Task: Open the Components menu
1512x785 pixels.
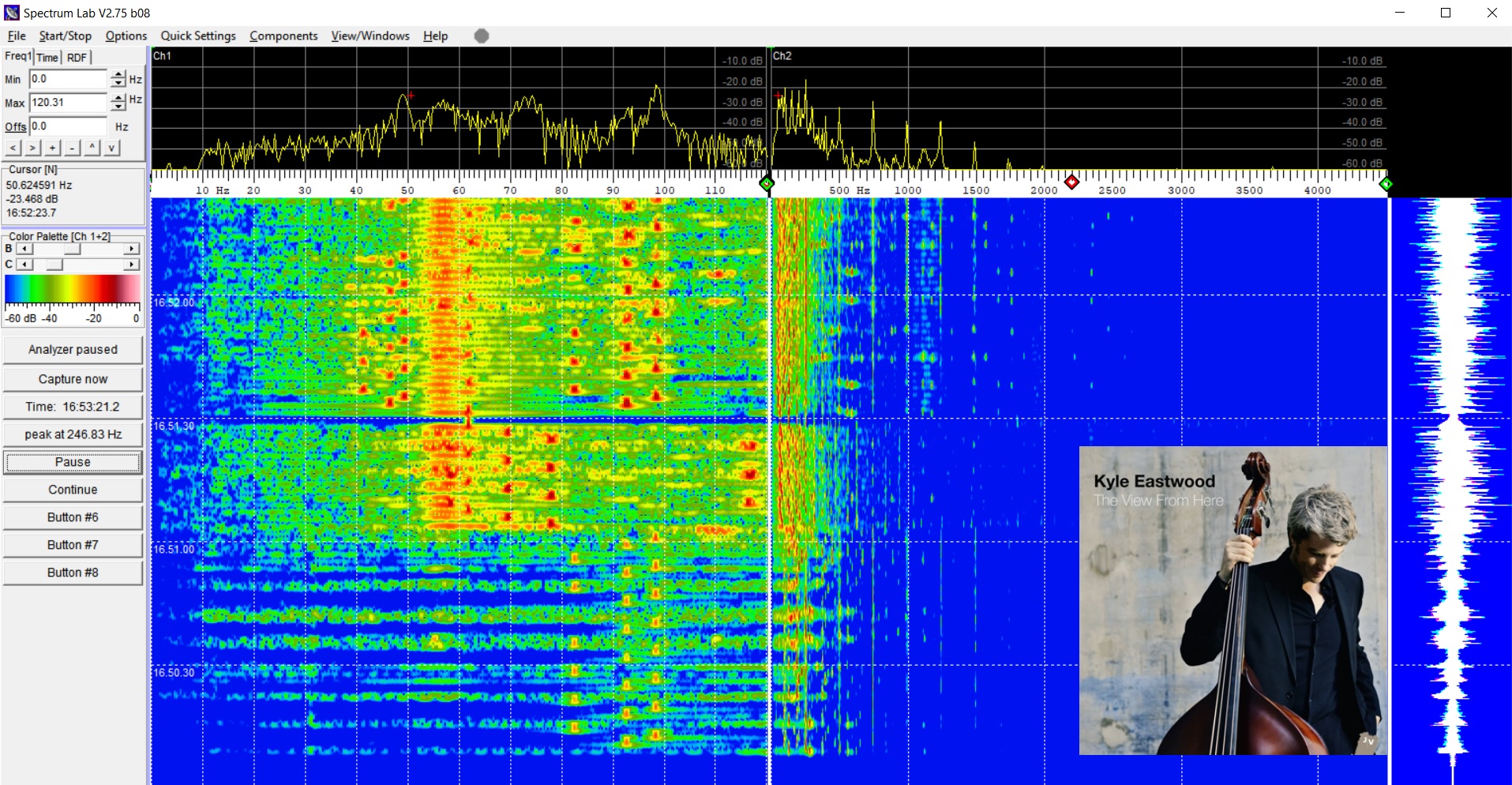Action: pos(283,36)
